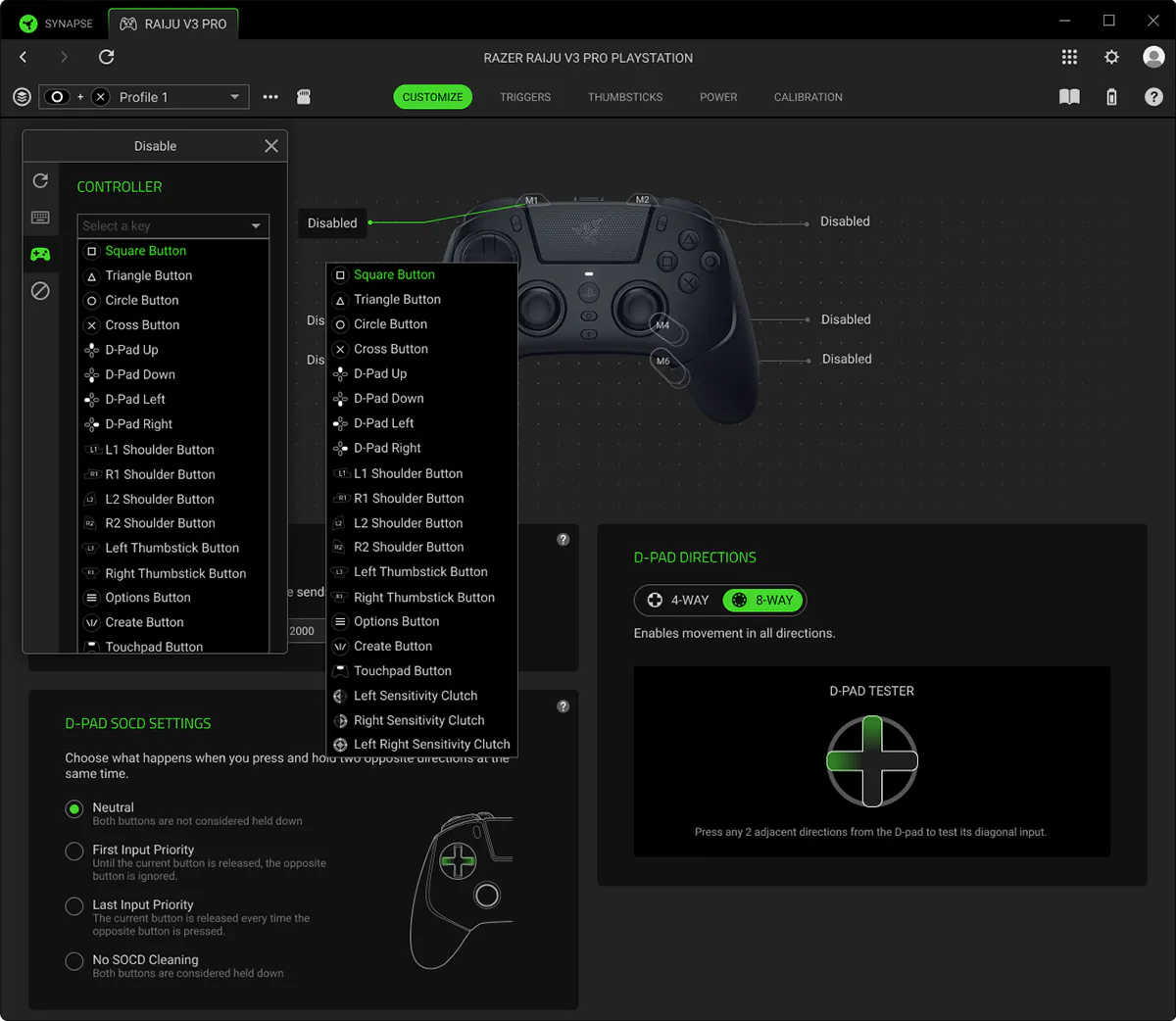
Task: Enable No SOCD Cleaning mode
Action: pos(74,961)
